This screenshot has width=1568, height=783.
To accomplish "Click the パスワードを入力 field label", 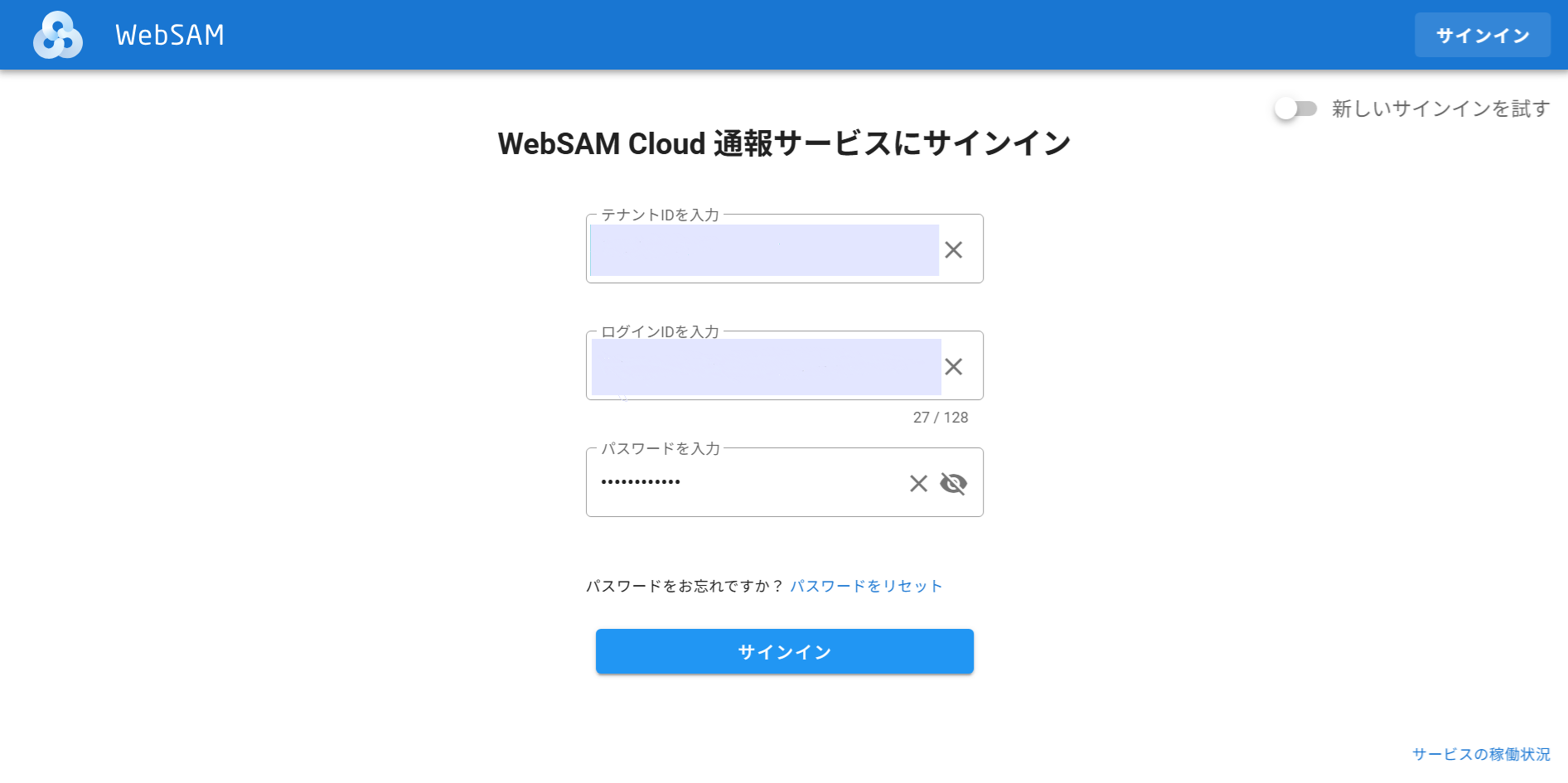I will tap(661, 449).
